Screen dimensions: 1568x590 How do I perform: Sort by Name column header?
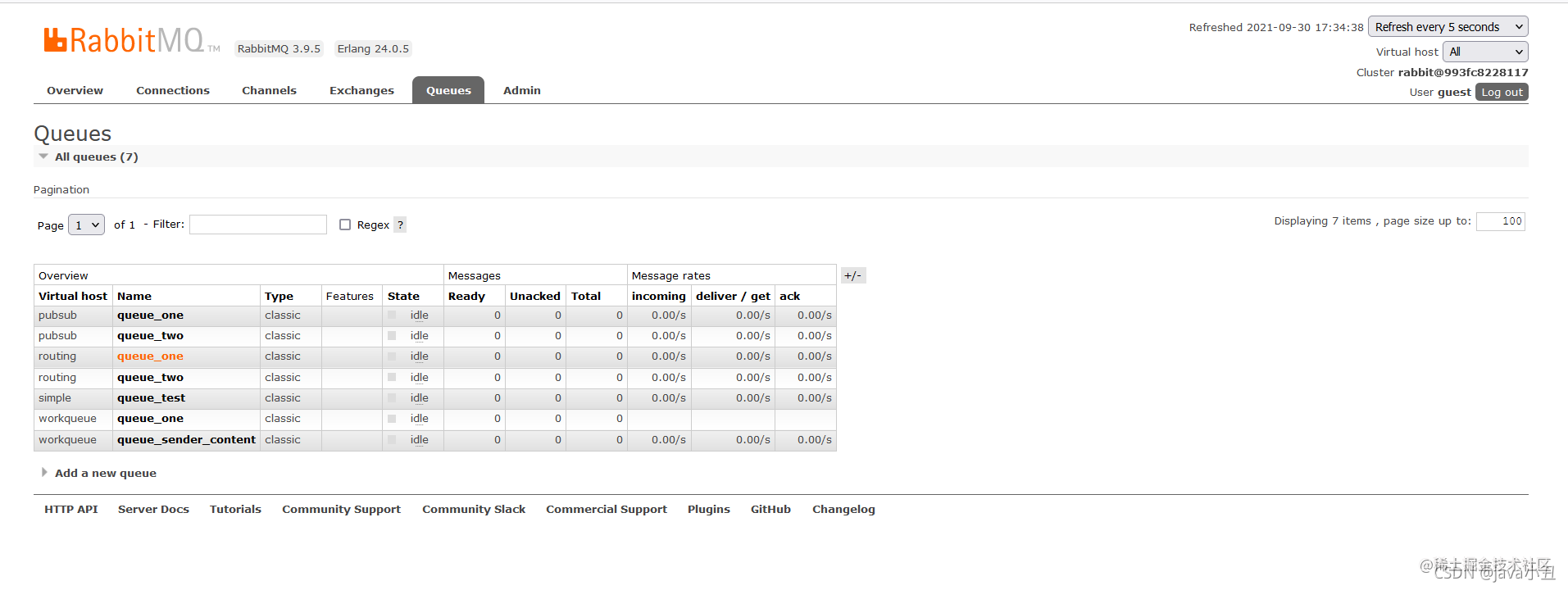[x=134, y=296]
